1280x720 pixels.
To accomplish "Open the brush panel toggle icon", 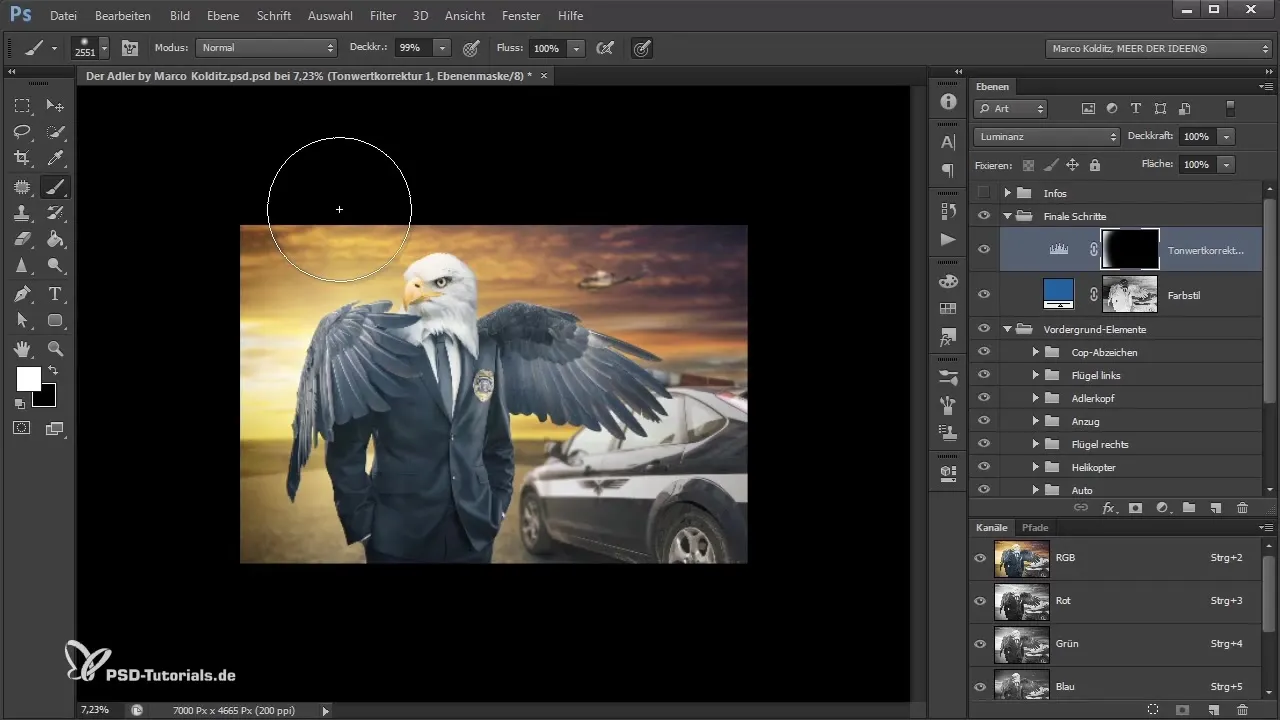I will [130, 47].
